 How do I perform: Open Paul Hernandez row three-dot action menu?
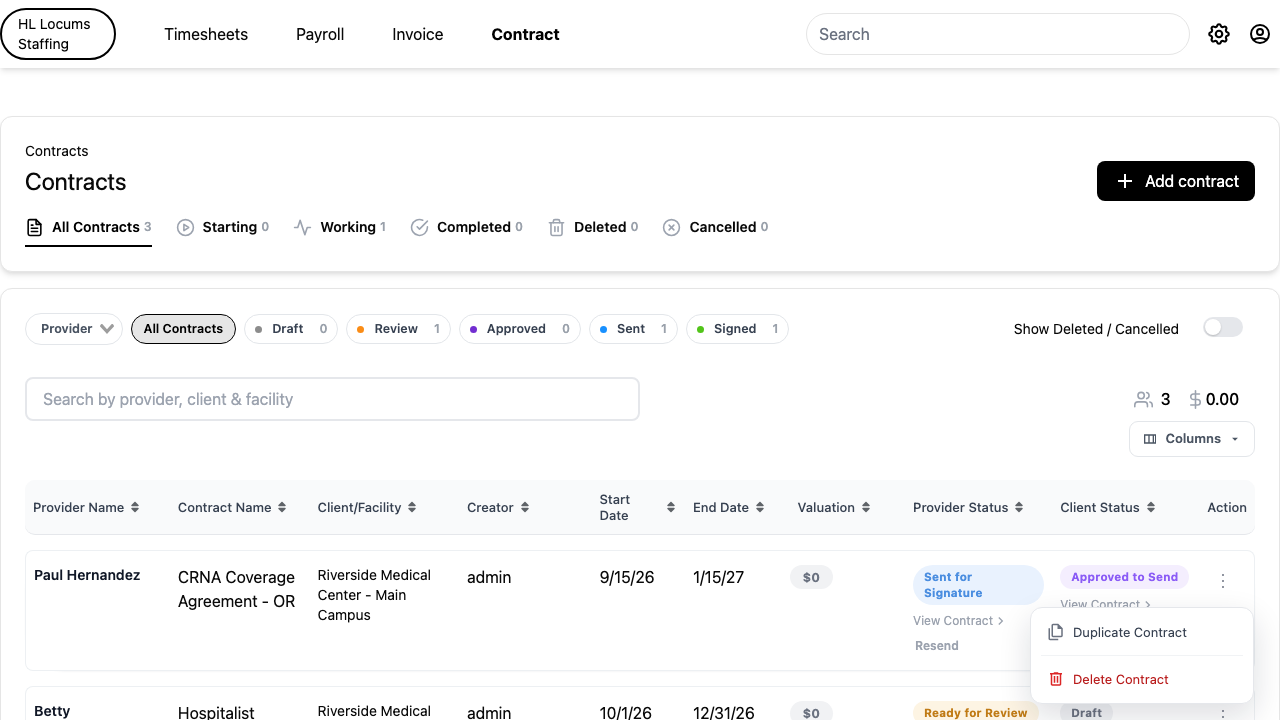1222,580
